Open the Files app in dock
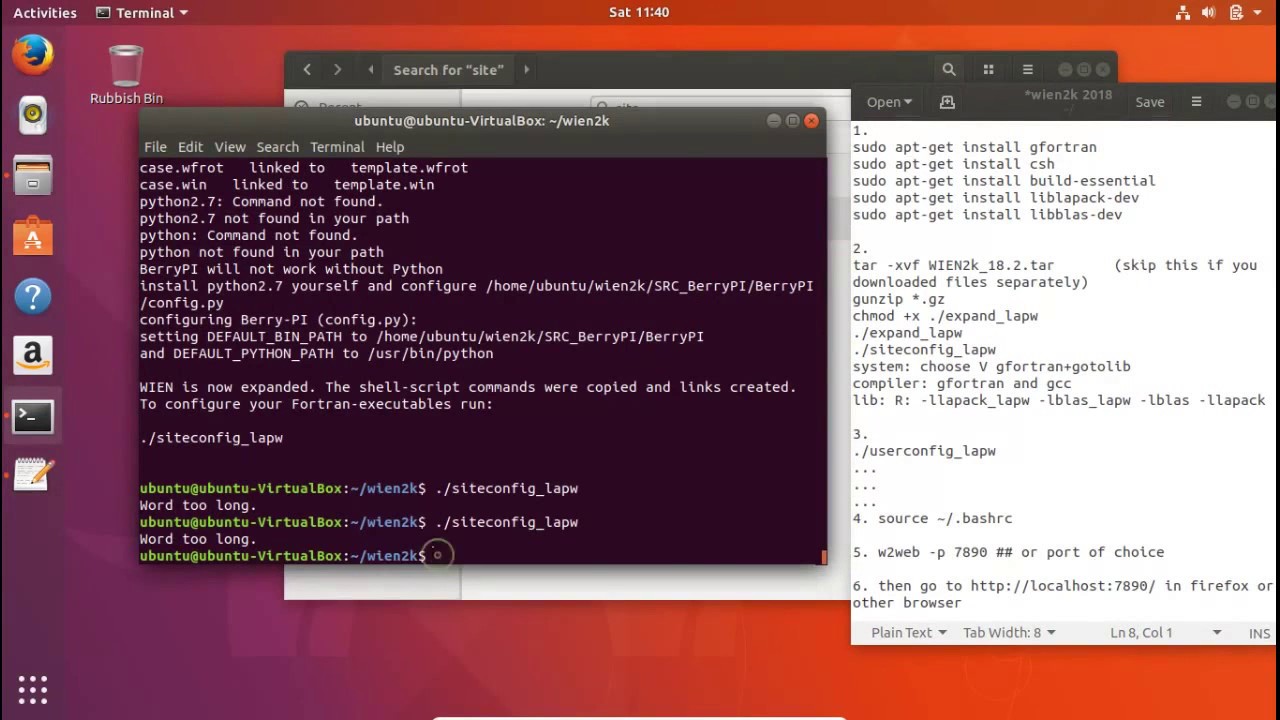Screen dimensions: 1280x720 click(x=32, y=177)
